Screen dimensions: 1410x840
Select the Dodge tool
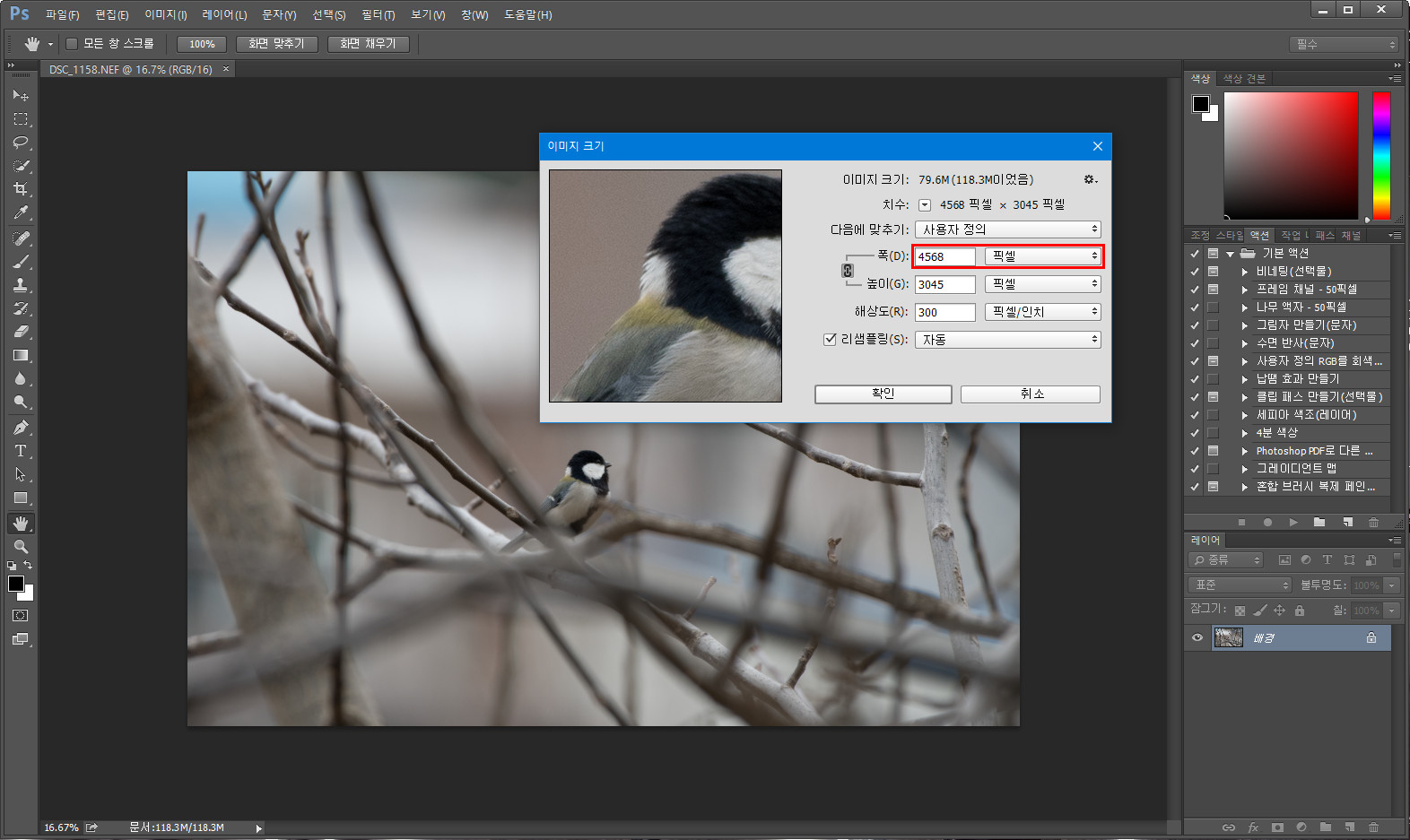pos(21,402)
